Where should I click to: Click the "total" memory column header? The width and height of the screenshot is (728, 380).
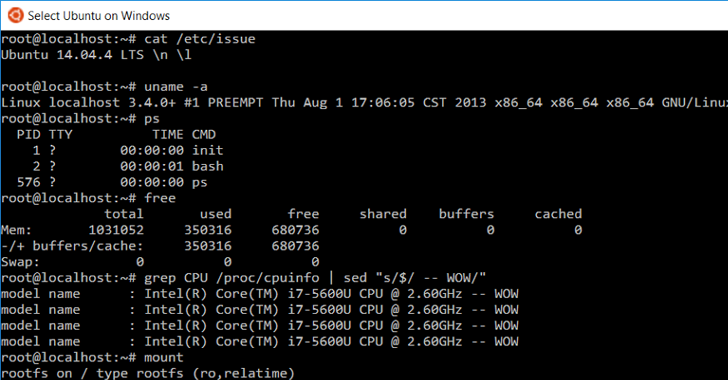pyautogui.click(x=124, y=214)
